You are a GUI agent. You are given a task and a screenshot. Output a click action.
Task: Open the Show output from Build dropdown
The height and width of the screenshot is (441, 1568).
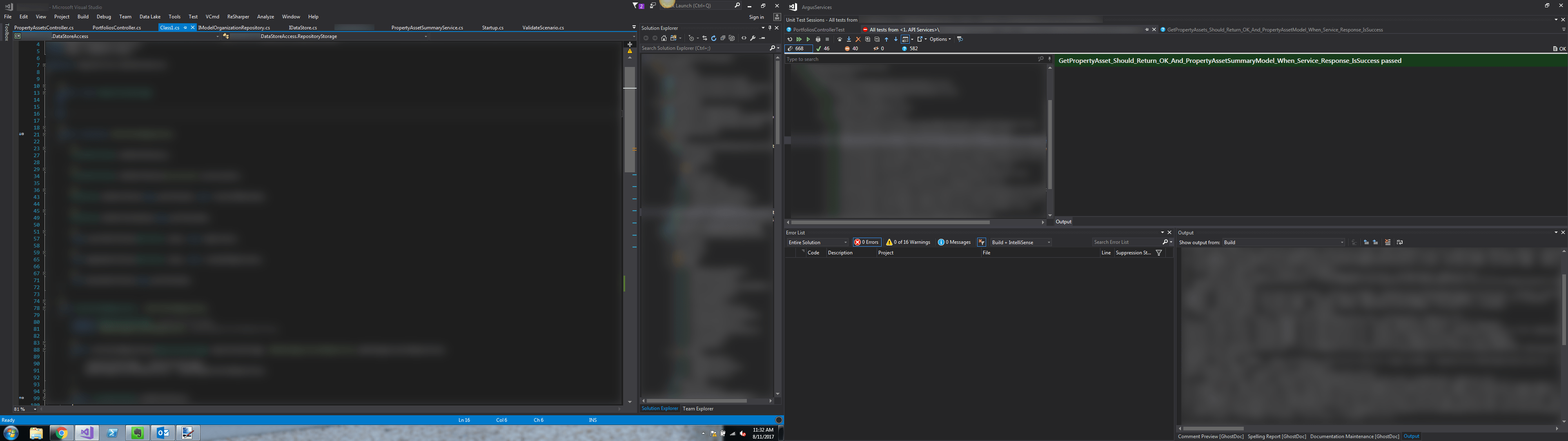coord(1283,243)
